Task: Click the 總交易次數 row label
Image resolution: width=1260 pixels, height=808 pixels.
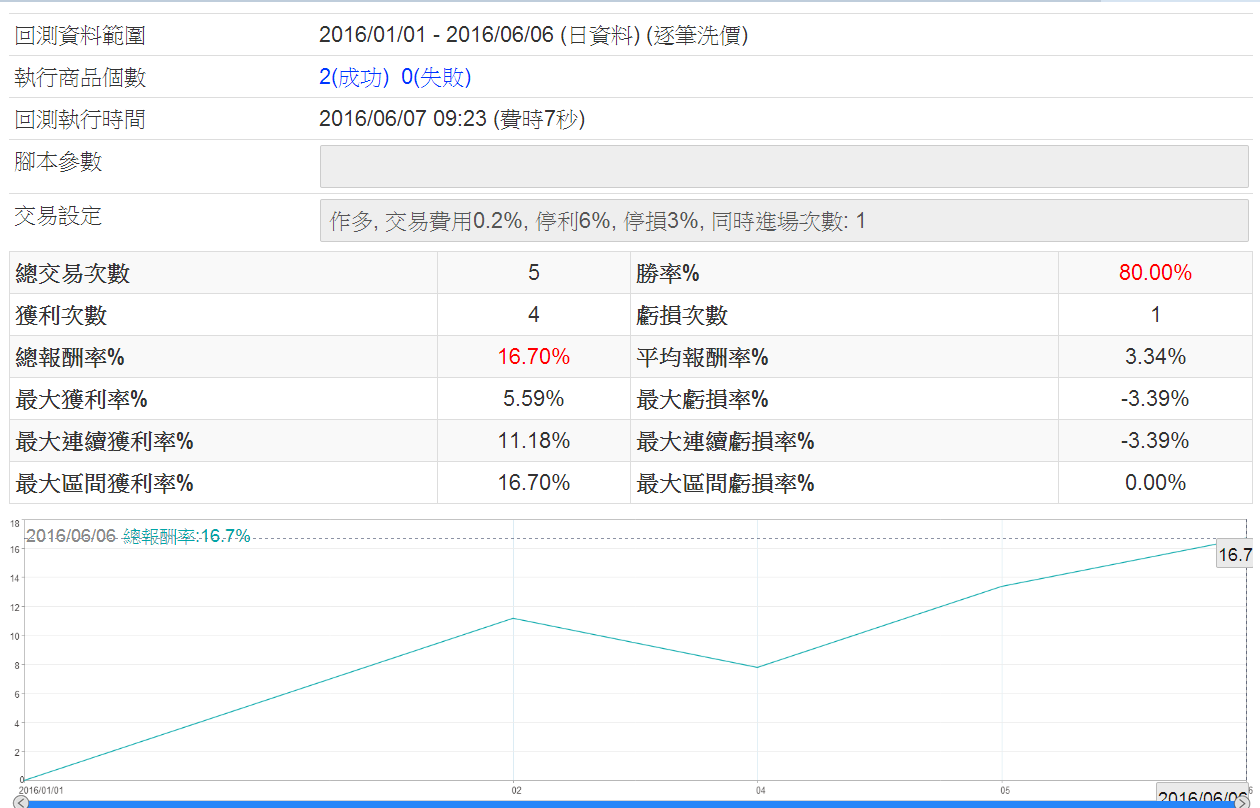Action: pyautogui.click(x=72, y=273)
